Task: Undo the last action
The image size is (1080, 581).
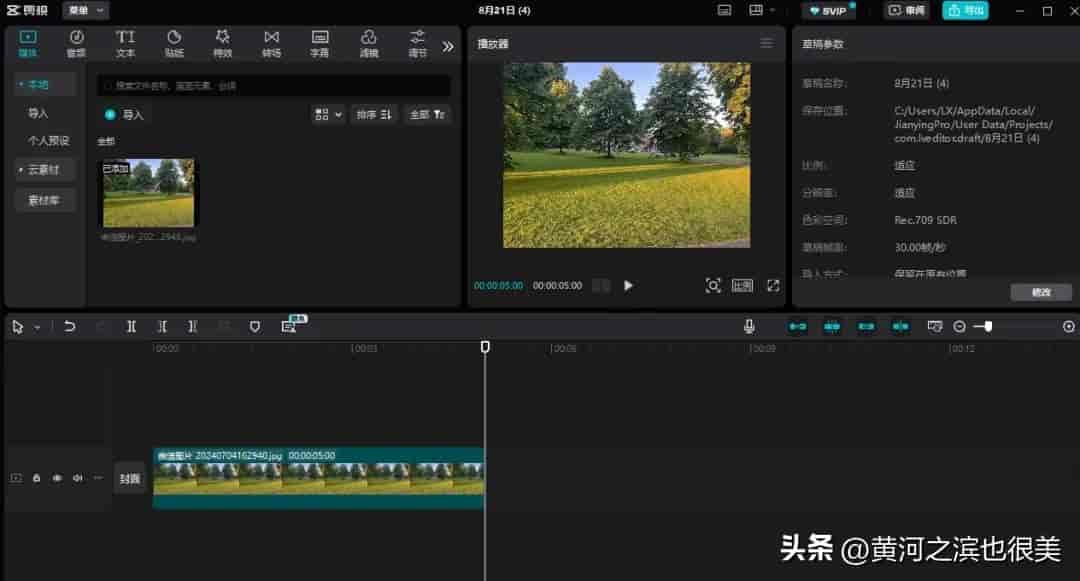Action: tap(70, 327)
